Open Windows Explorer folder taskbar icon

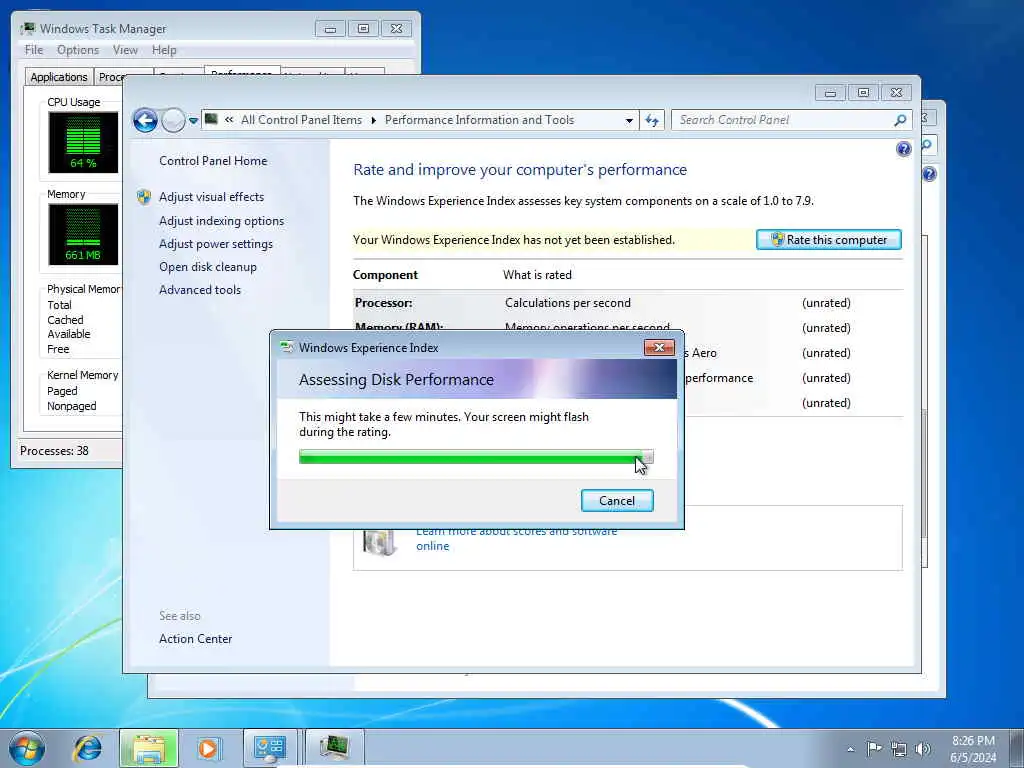pyautogui.click(x=149, y=748)
